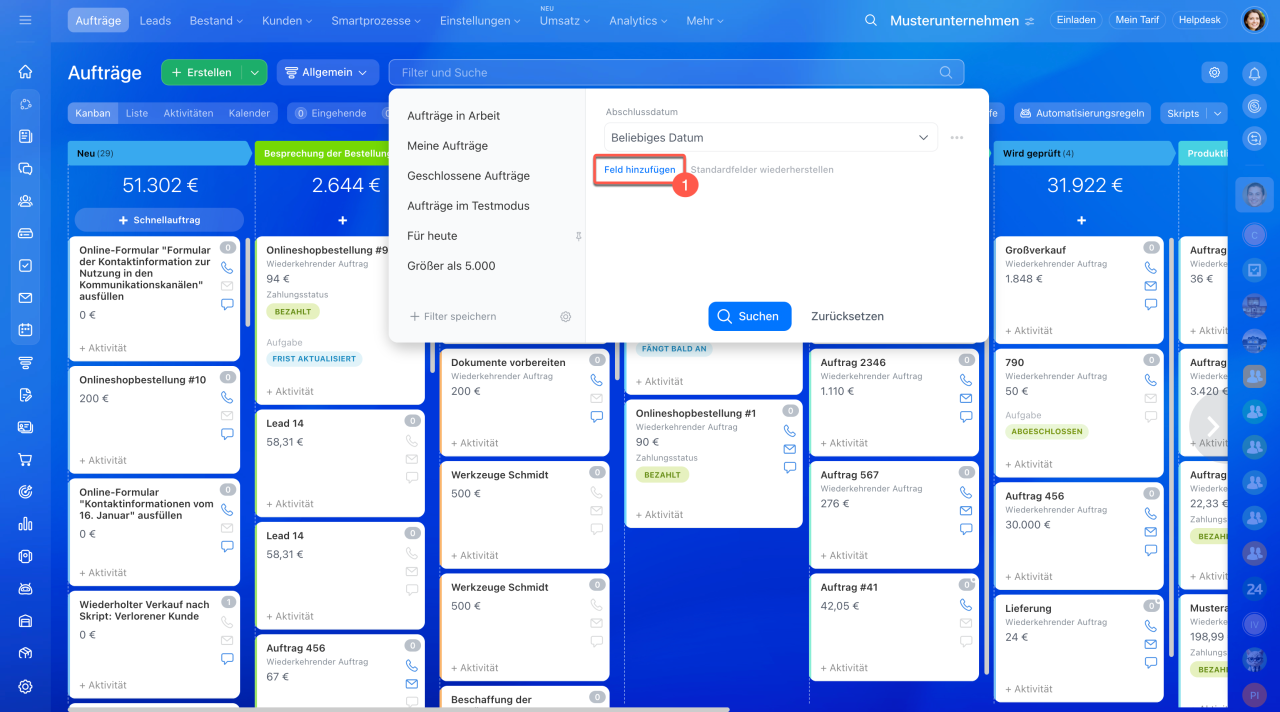Screen dimensions: 1280x712
Task: Click the Mein Tarif button
Action: click(1137, 20)
